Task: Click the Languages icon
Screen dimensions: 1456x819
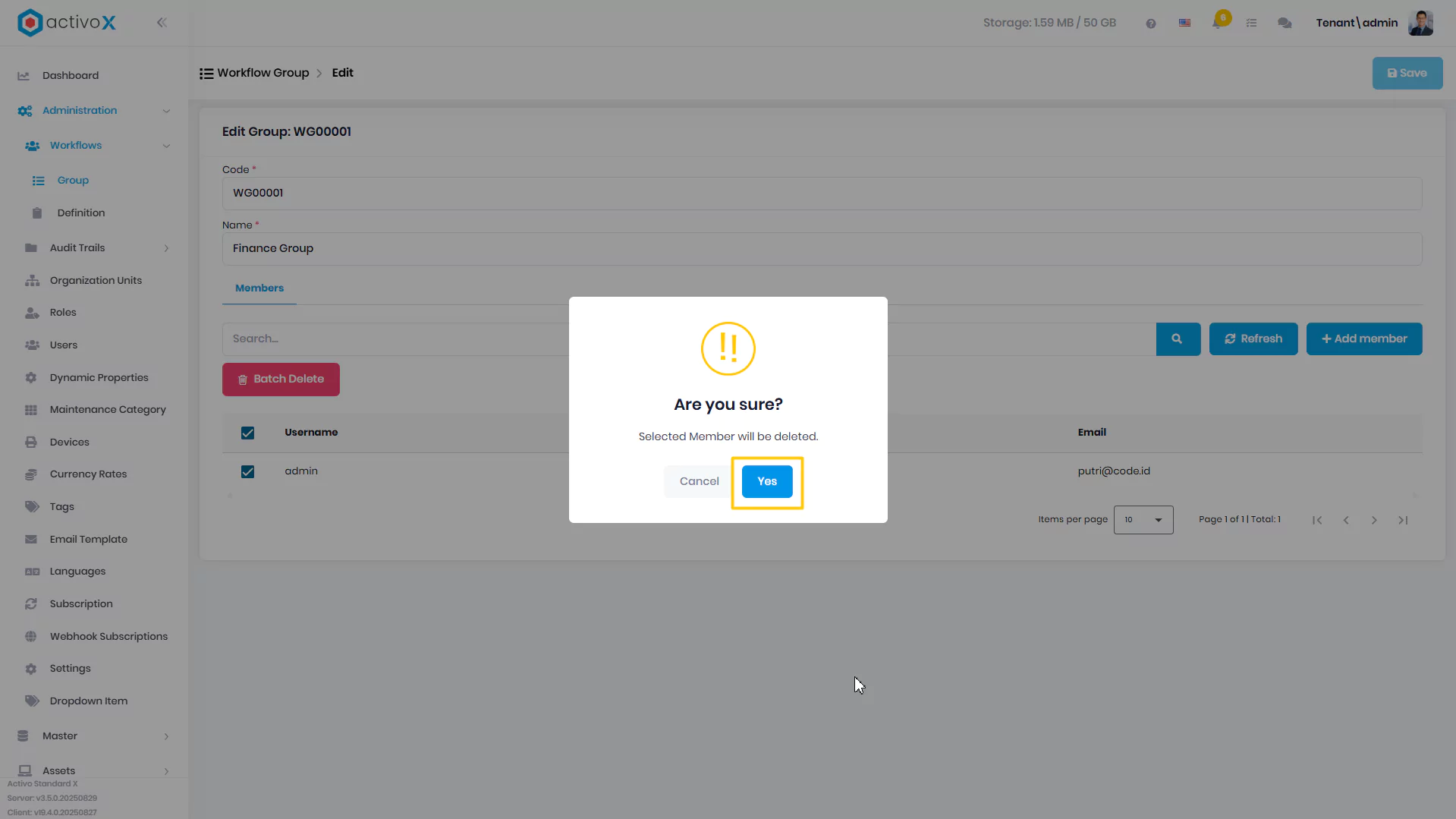Action: click(32, 572)
